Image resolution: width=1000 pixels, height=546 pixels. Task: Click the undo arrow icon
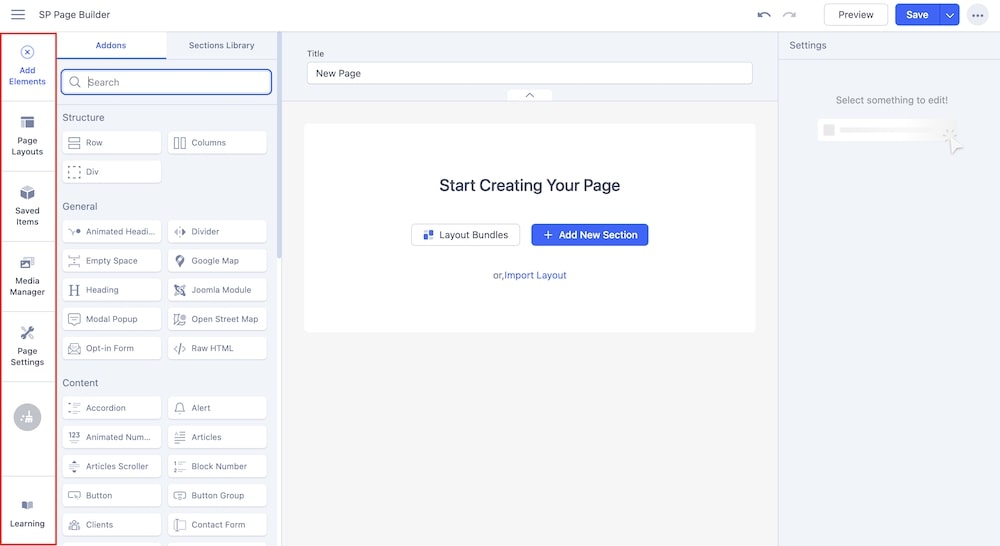pos(764,15)
